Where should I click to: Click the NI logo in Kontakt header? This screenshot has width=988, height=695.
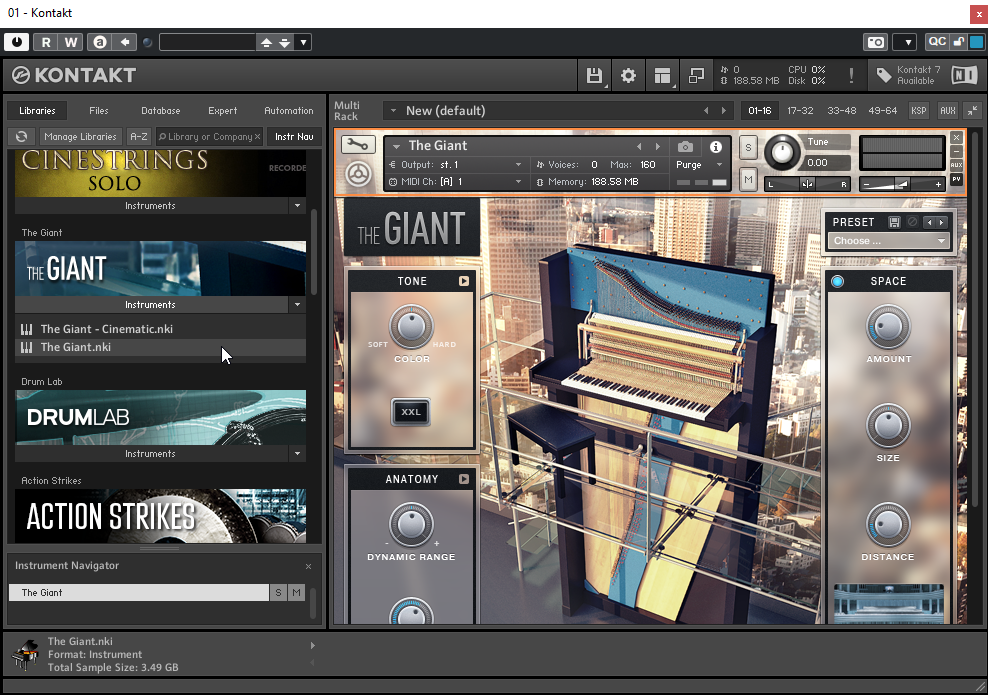[963, 75]
